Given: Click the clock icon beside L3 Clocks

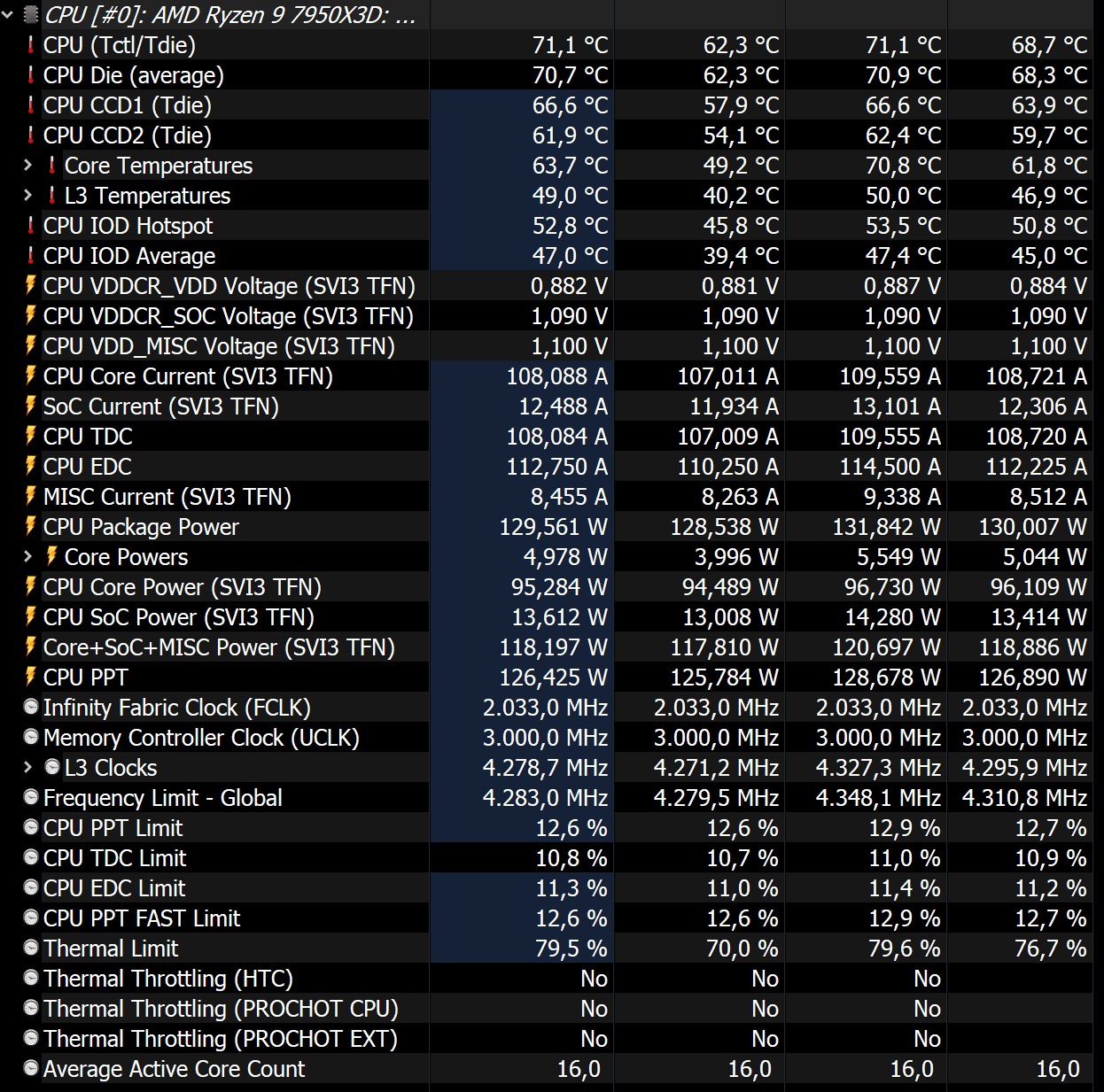Looking at the screenshot, I should click(52, 767).
